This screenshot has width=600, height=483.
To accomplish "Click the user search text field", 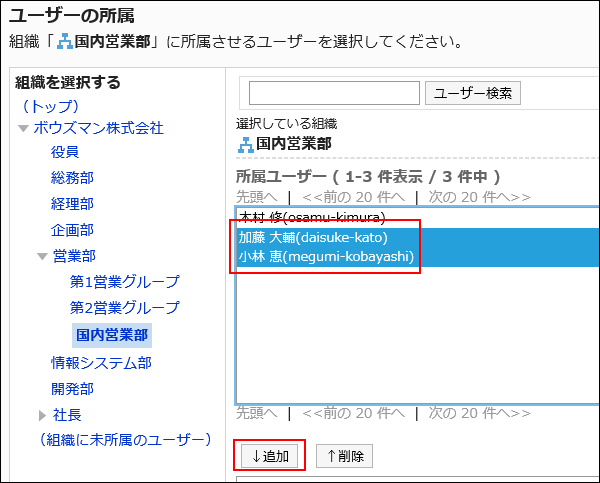I will point(334,93).
